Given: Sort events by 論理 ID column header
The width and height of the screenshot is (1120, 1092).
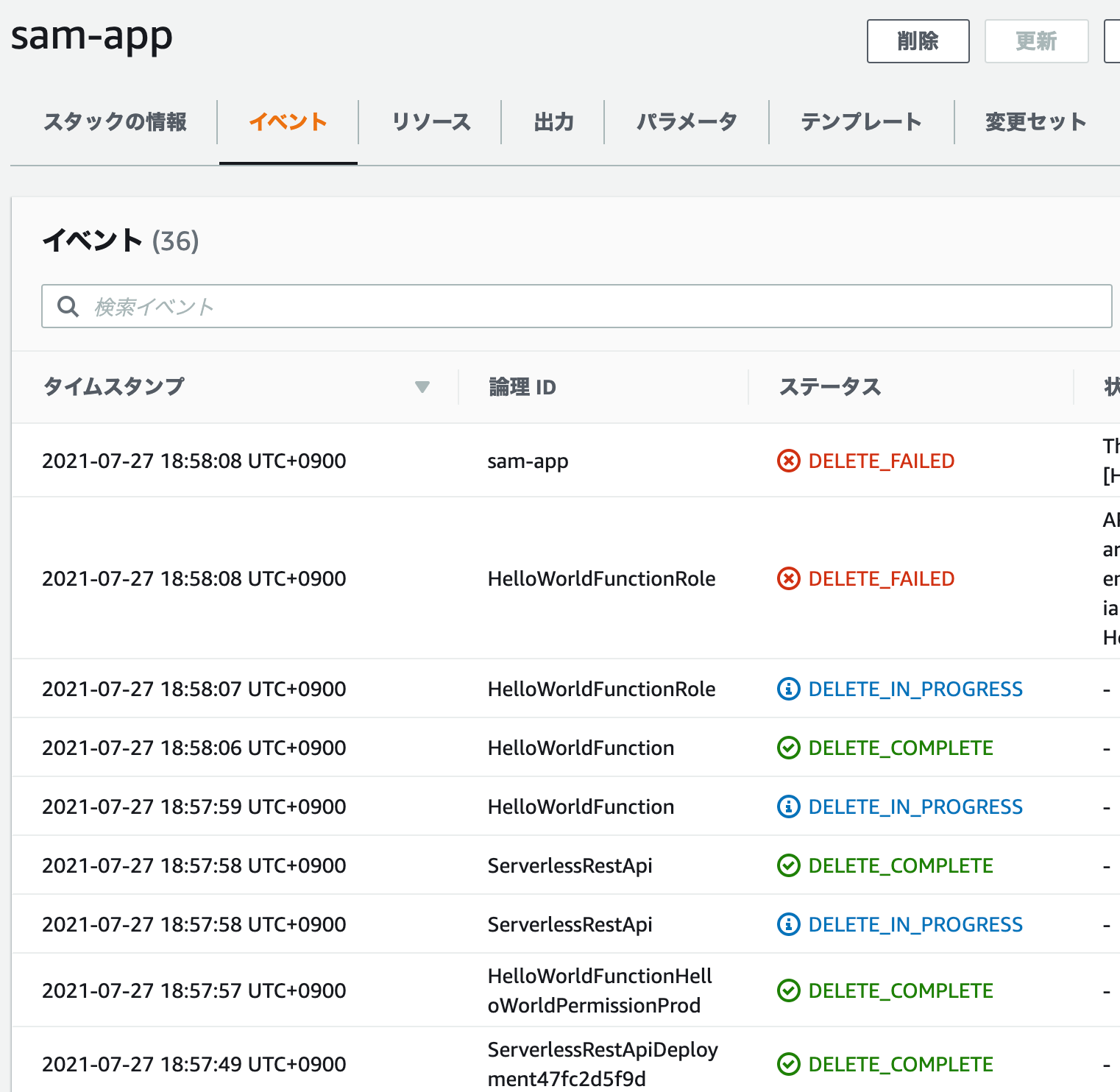Looking at the screenshot, I should click(521, 386).
